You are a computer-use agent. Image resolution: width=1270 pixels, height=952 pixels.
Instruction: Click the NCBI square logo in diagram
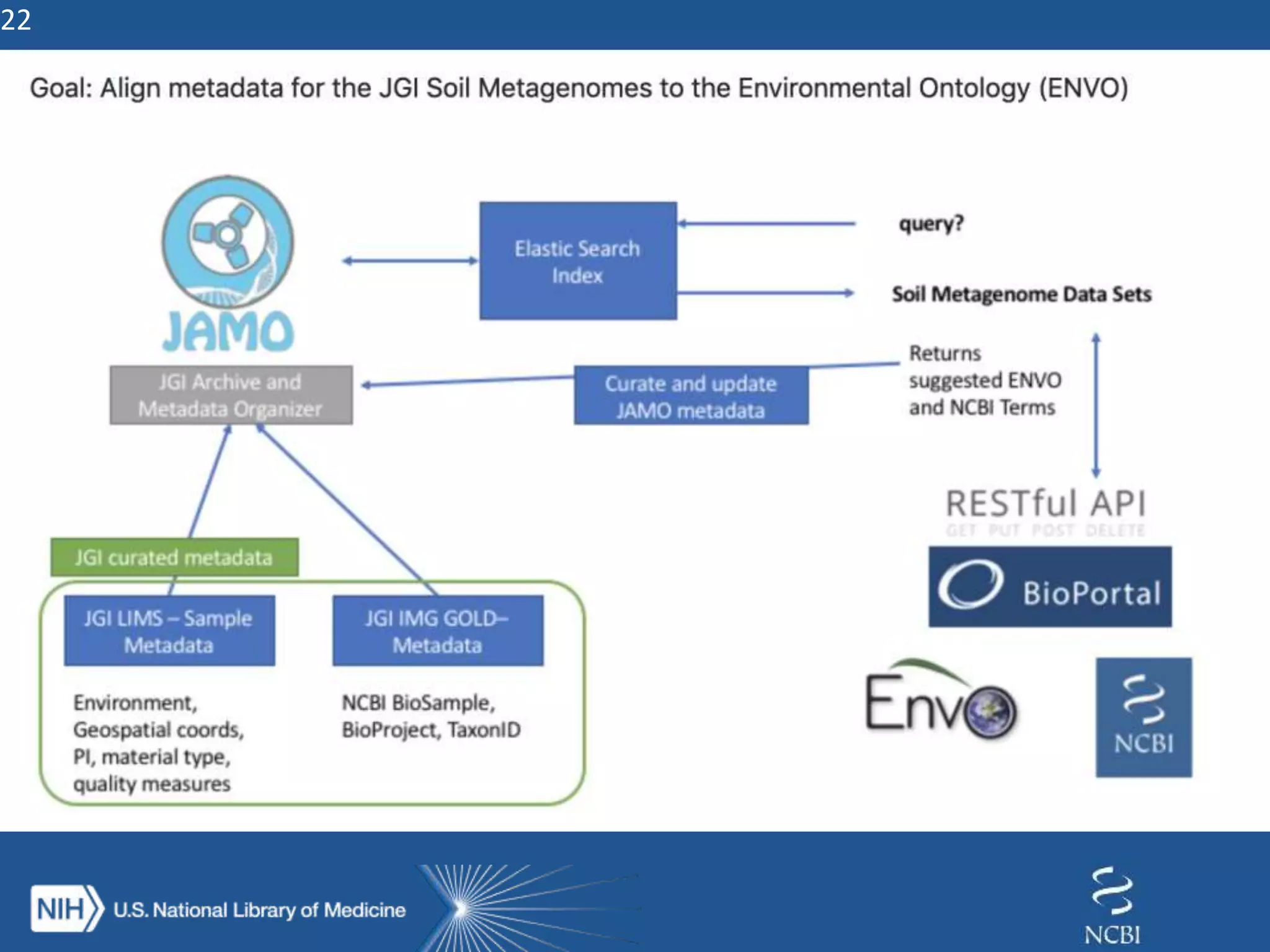[1143, 717]
